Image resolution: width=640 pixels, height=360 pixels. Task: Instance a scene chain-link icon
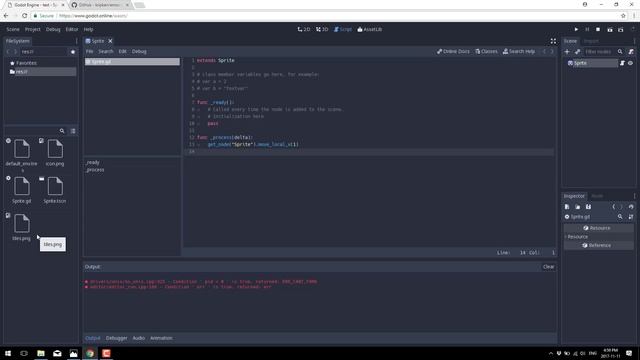tap(577, 52)
